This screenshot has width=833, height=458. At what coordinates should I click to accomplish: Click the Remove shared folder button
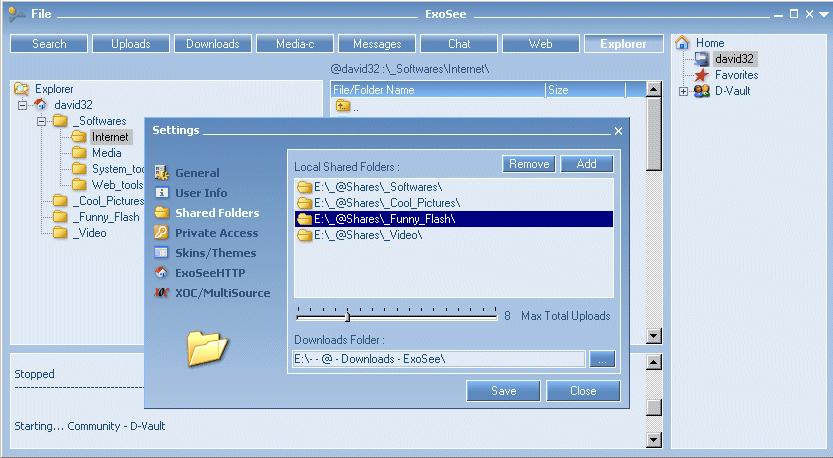528,164
